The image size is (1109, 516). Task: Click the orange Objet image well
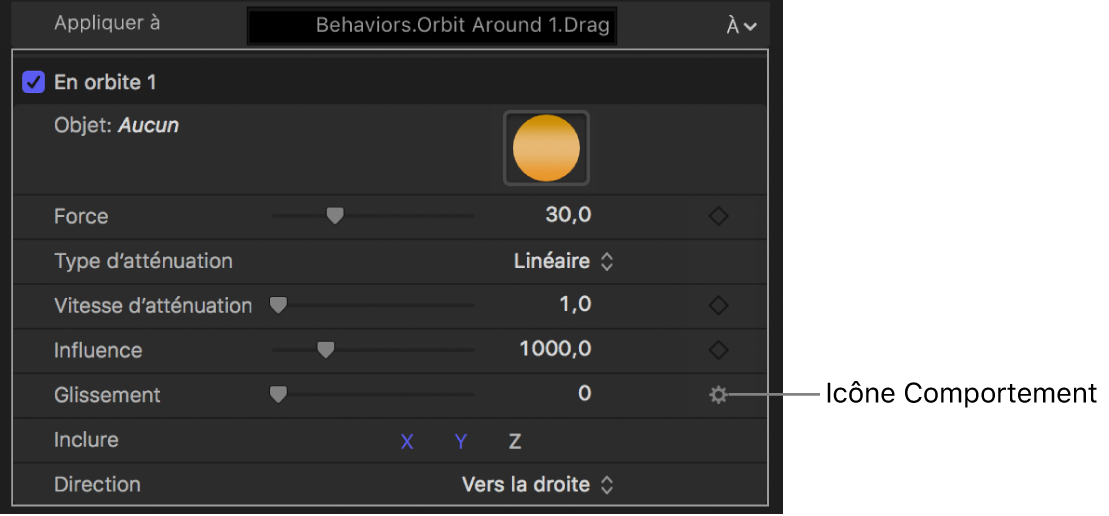546,148
